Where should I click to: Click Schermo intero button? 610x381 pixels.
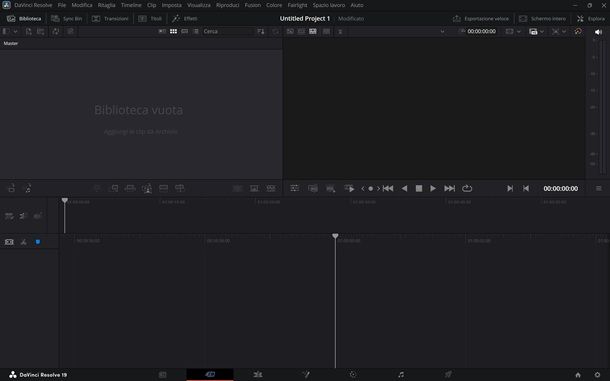coord(543,19)
